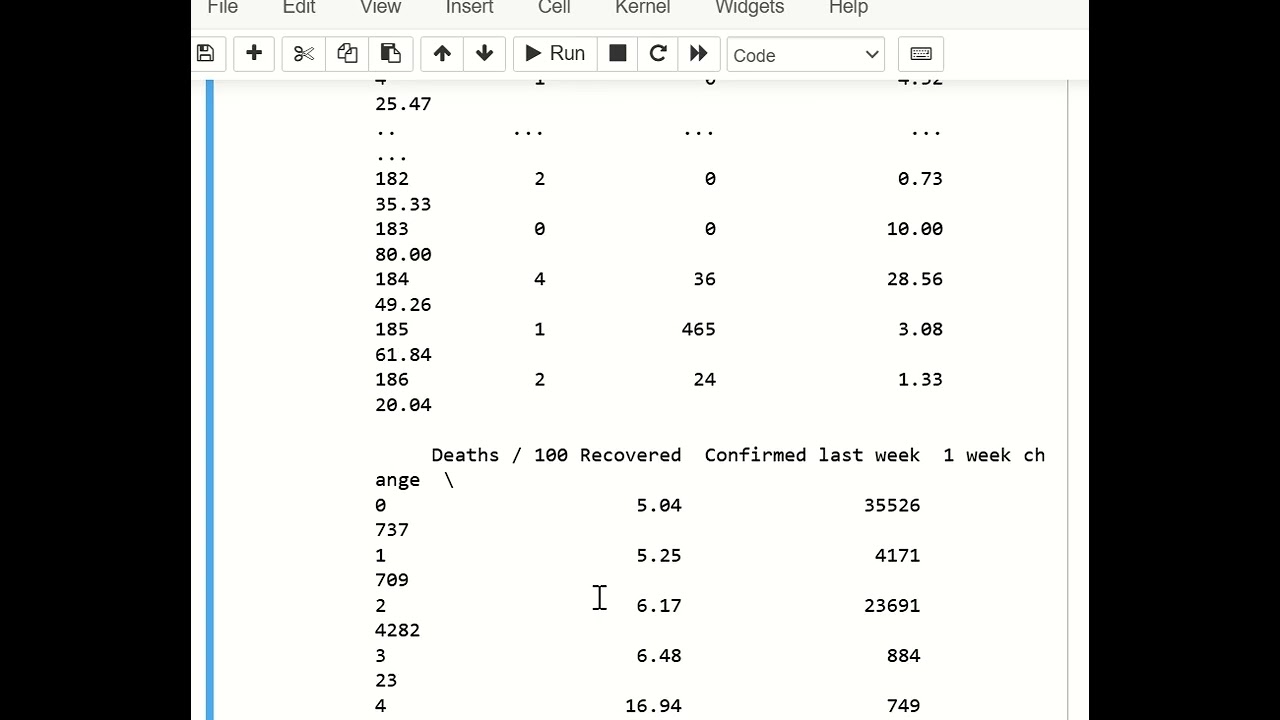Open the File menu

(223, 8)
